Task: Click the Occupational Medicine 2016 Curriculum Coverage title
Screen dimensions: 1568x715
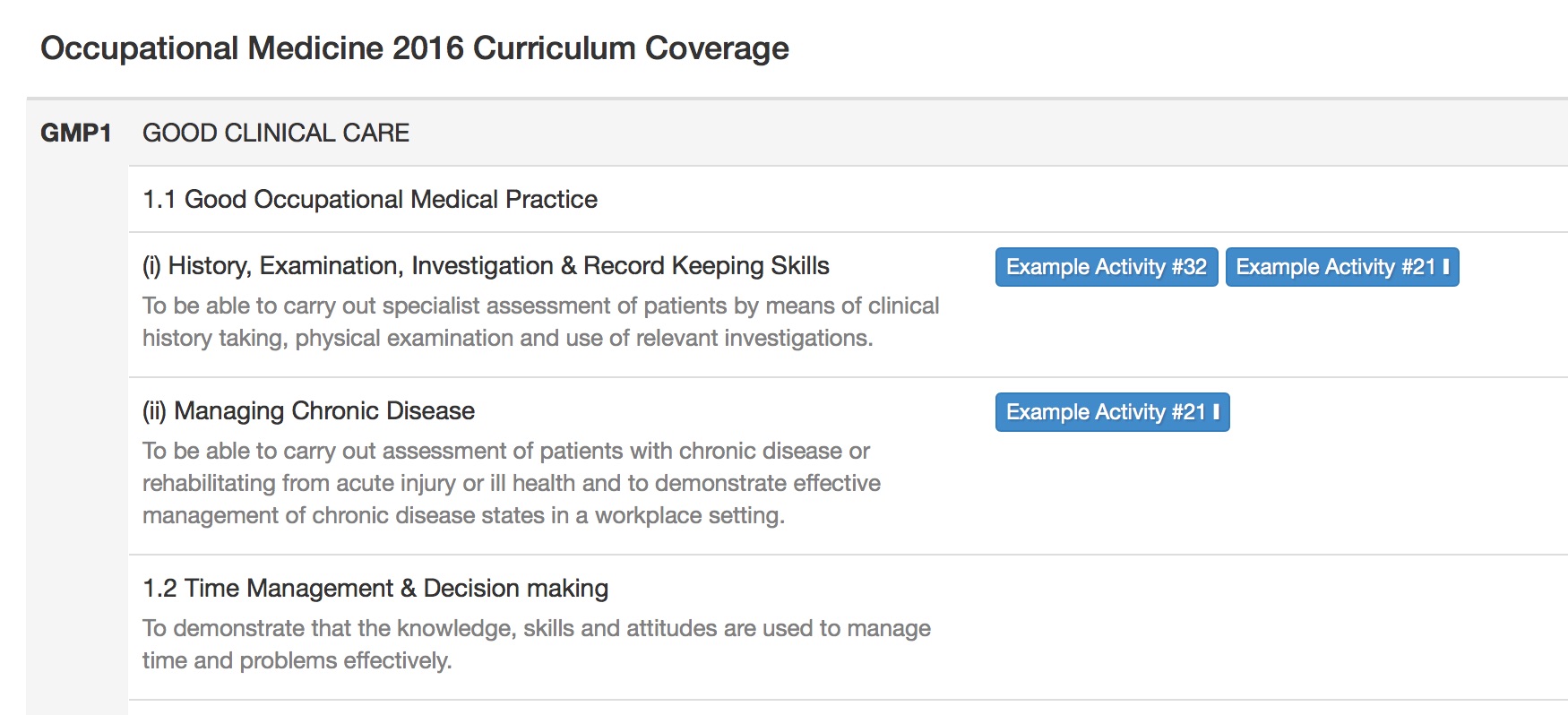Action: coord(415,48)
